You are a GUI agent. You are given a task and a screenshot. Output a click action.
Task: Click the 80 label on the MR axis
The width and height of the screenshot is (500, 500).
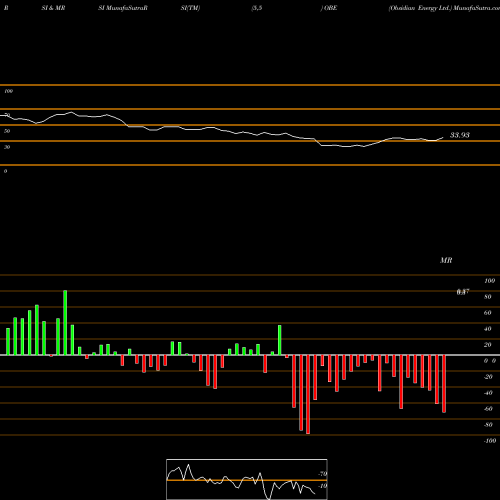coord(488,297)
